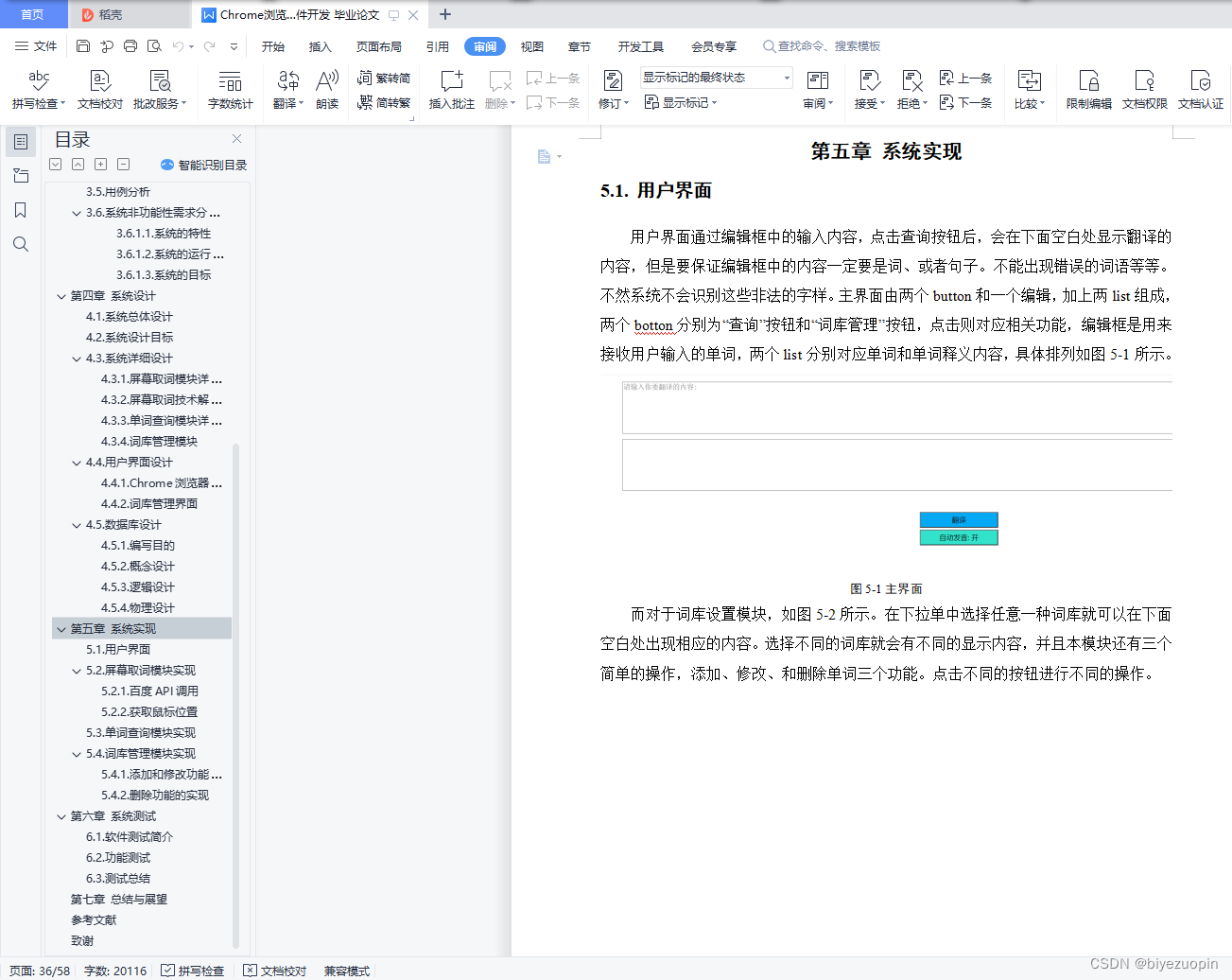1232x980 pixels.
Task: Click the contents panel vertical scrollbar
Action: pos(235,695)
